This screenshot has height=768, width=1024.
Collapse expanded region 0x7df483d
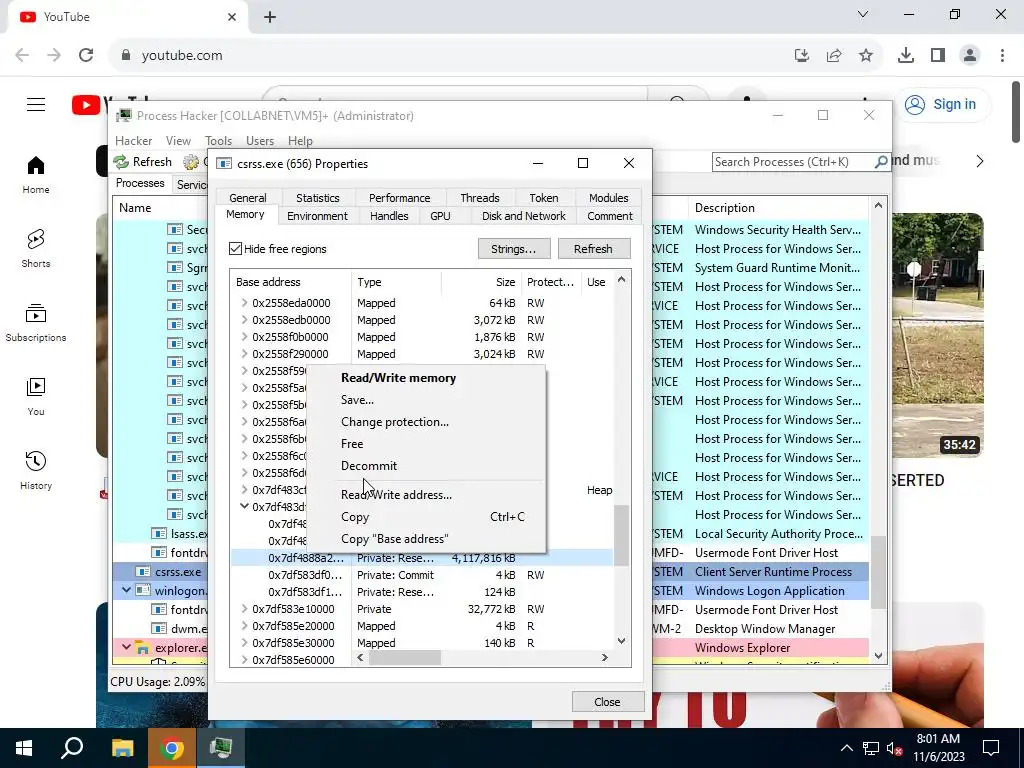point(244,506)
